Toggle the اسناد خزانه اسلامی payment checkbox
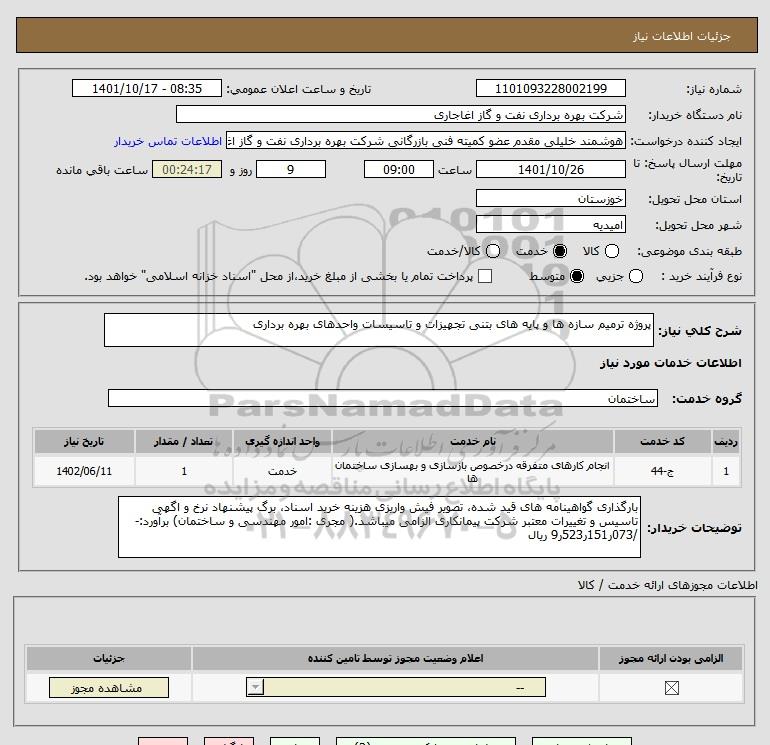 [485, 276]
